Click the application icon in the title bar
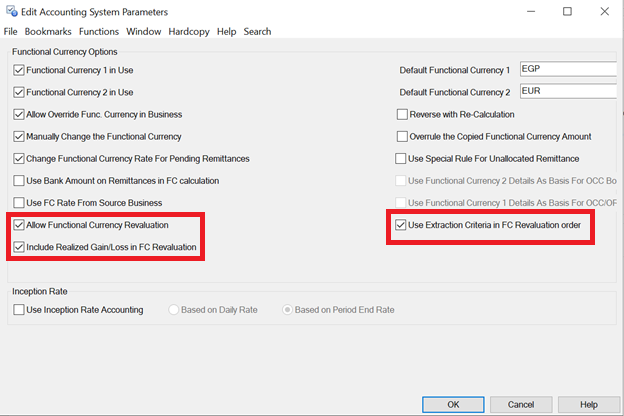This screenshot has height=416, width=624. click(12, 11)
